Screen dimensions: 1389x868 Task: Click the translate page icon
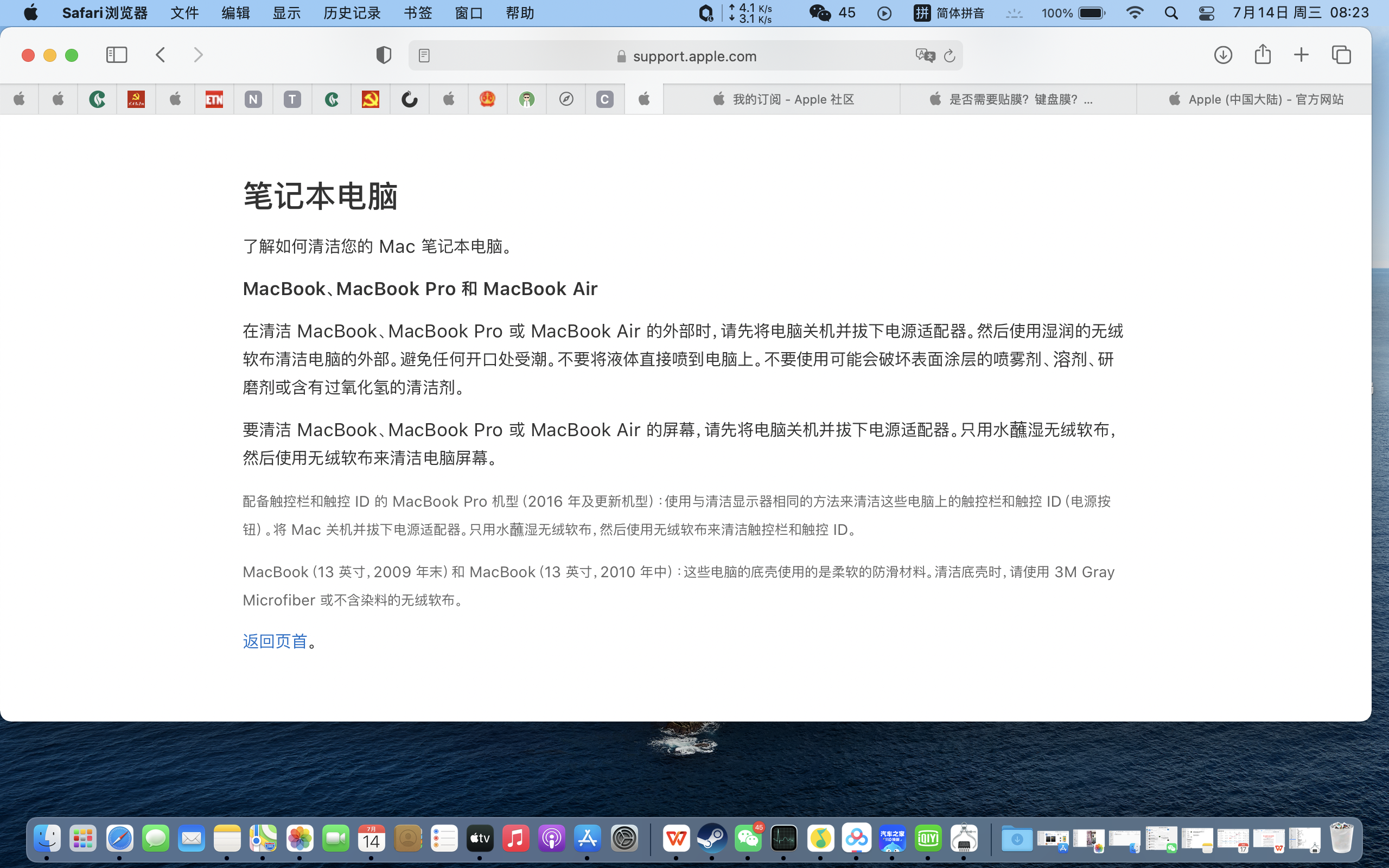pos(925,56)
